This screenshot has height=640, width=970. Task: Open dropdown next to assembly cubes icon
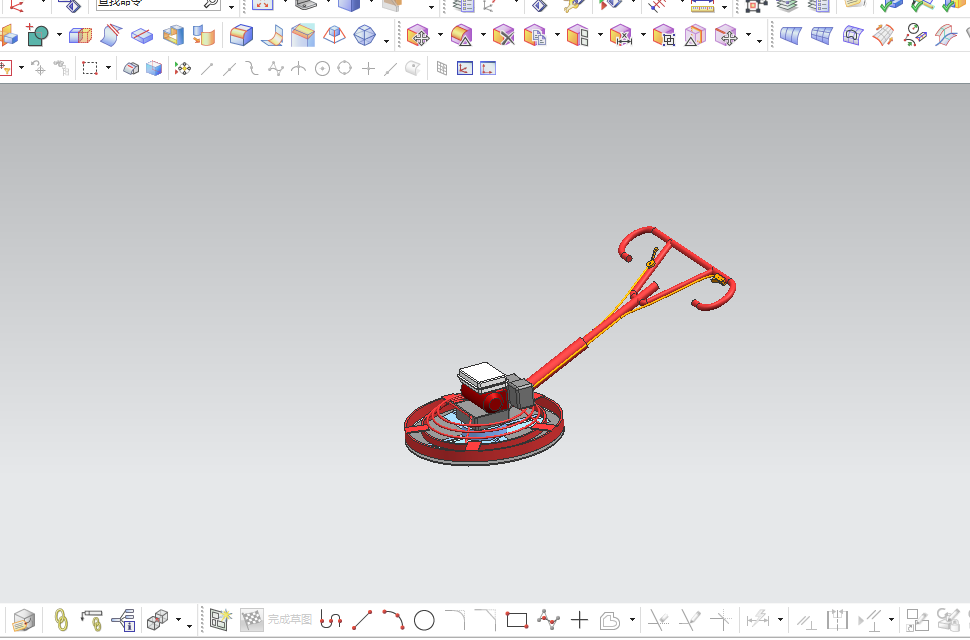point(179,620)
